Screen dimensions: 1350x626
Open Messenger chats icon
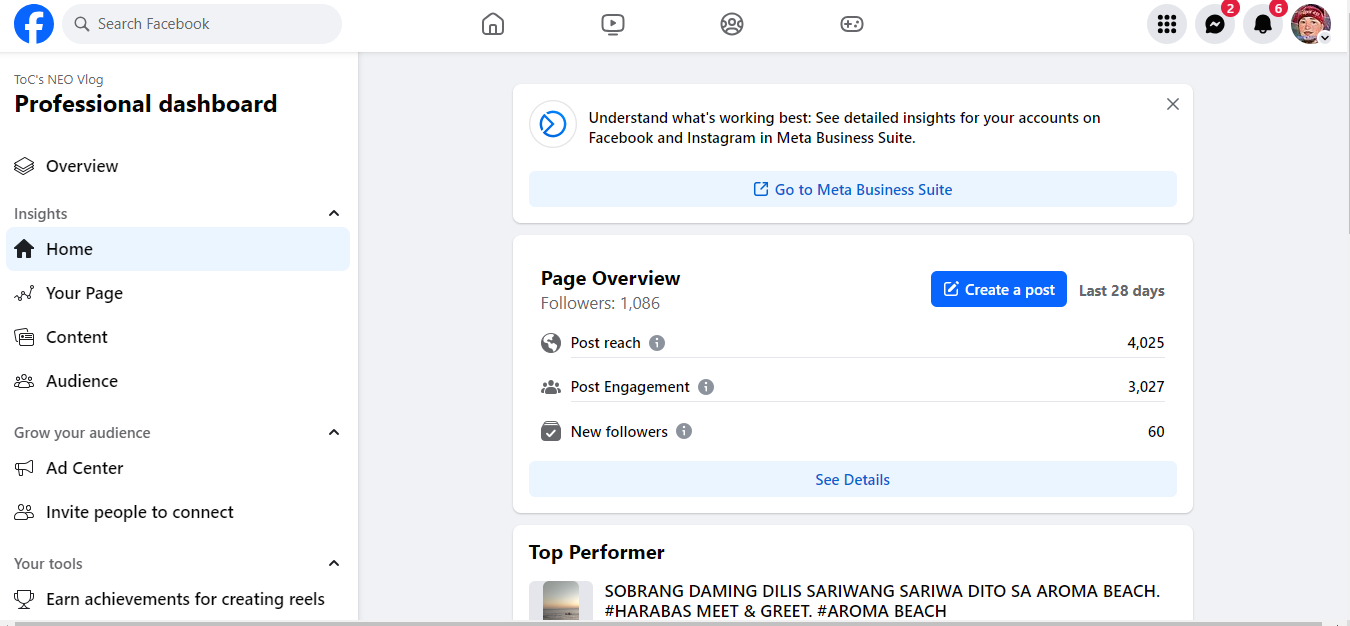tap(1215, 25)
